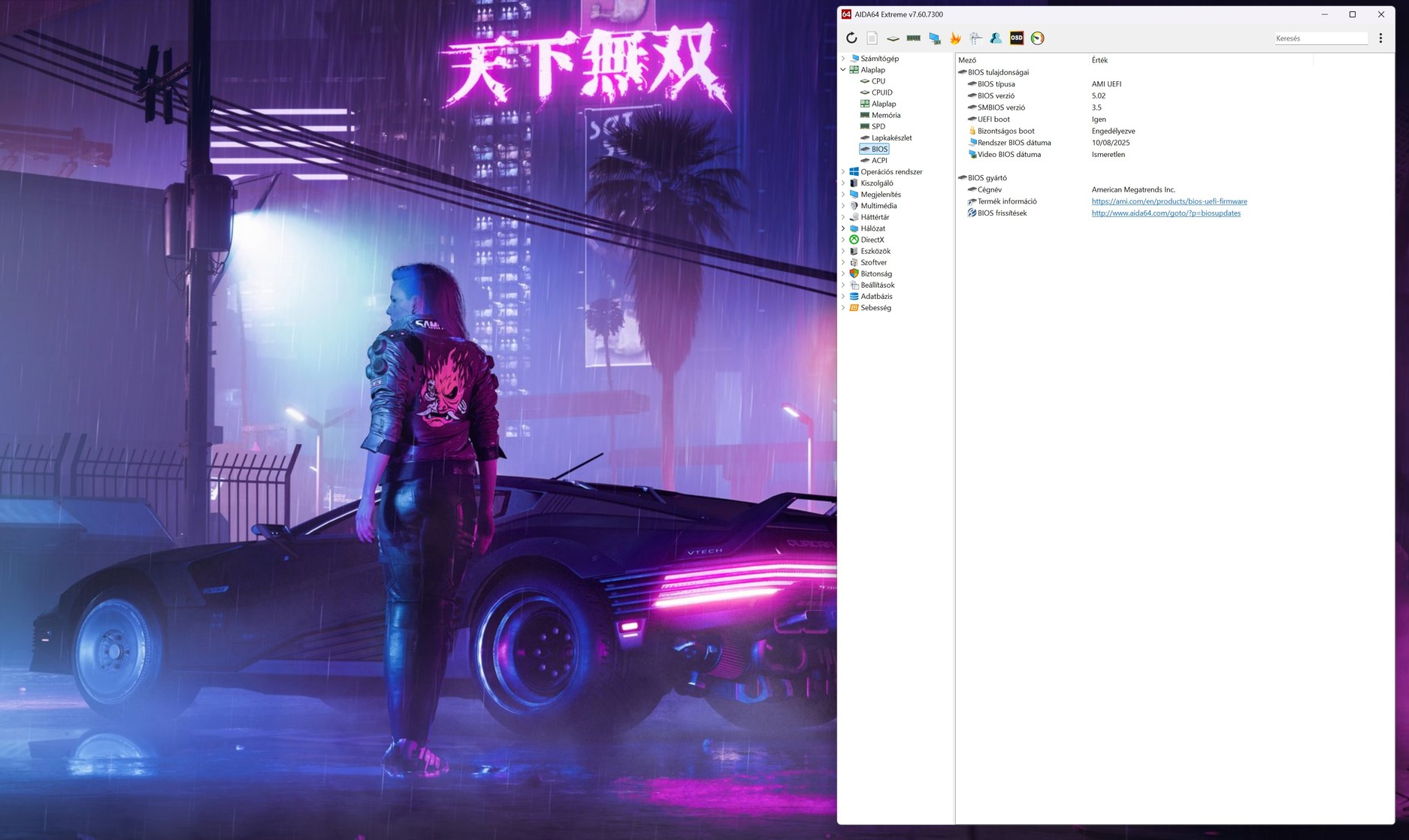This screenshot has width=1409, height=840.
Task: Select the BIOS frissítések field label
Action: coord(1003,213)
